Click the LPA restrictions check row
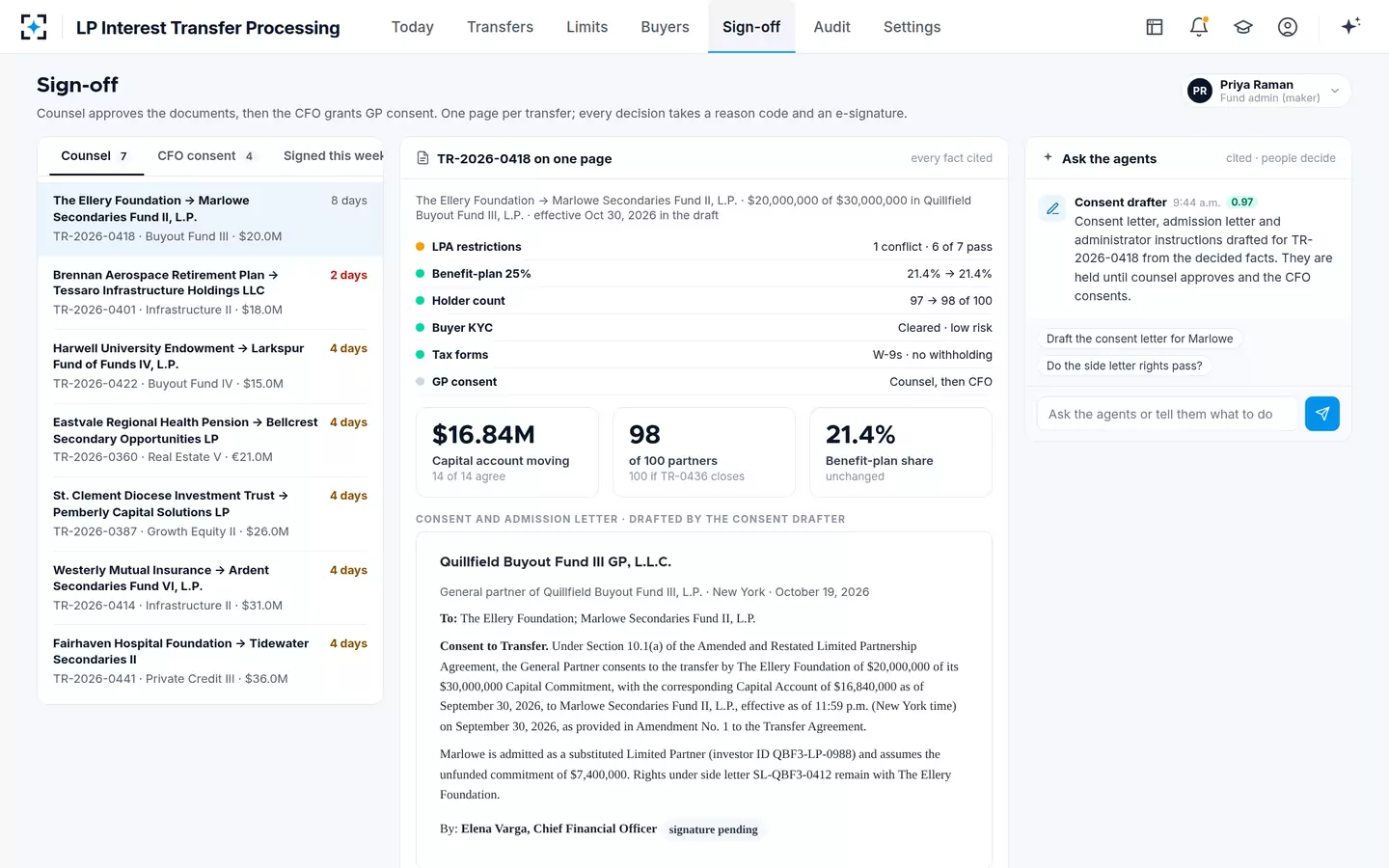The width and height of the screenshot is (1389, 868). 704,247
